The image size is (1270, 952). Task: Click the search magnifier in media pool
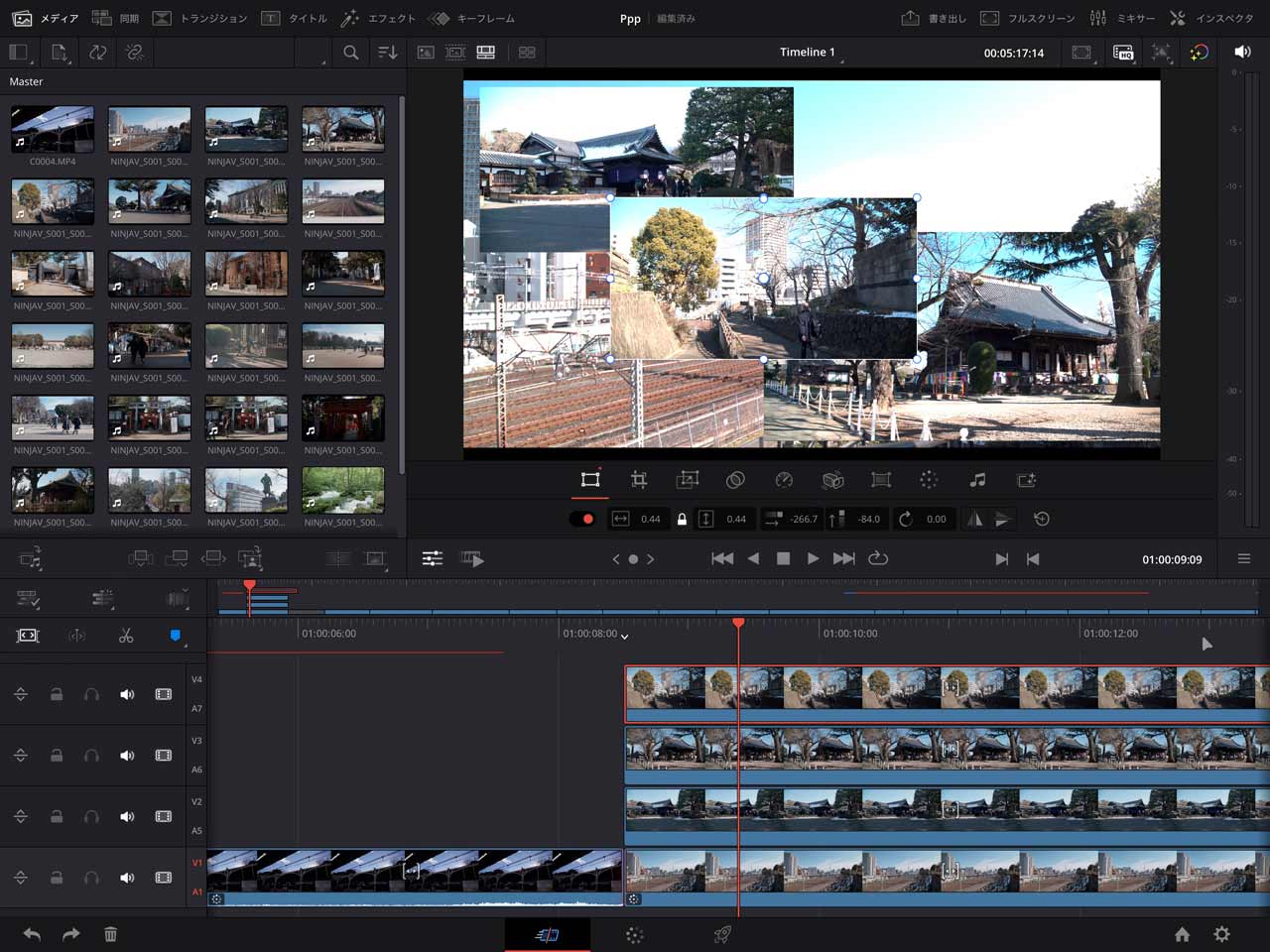350,53
